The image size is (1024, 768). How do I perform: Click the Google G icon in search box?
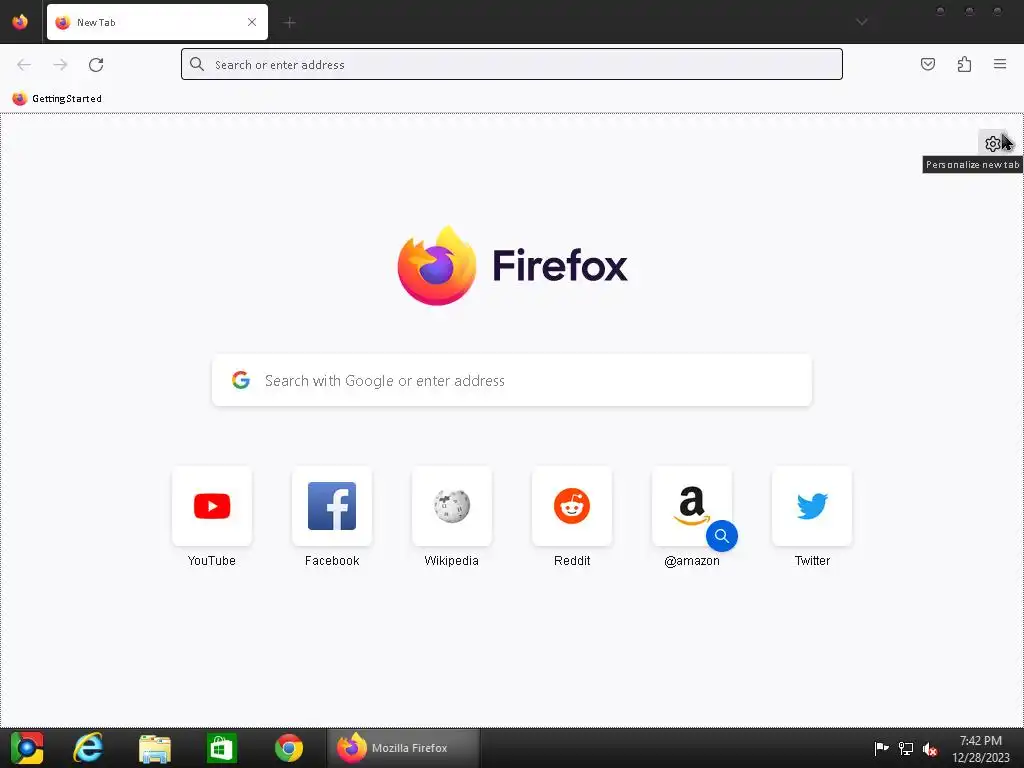(241, 380)
